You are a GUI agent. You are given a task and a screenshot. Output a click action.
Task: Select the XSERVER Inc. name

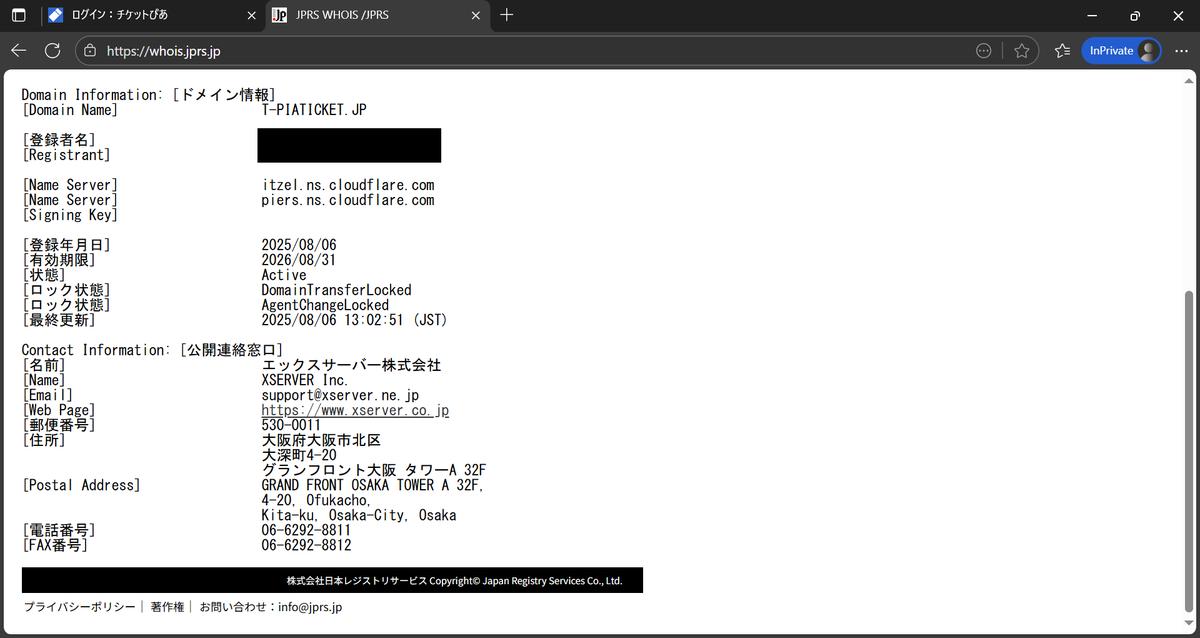[x=305, y=380]
